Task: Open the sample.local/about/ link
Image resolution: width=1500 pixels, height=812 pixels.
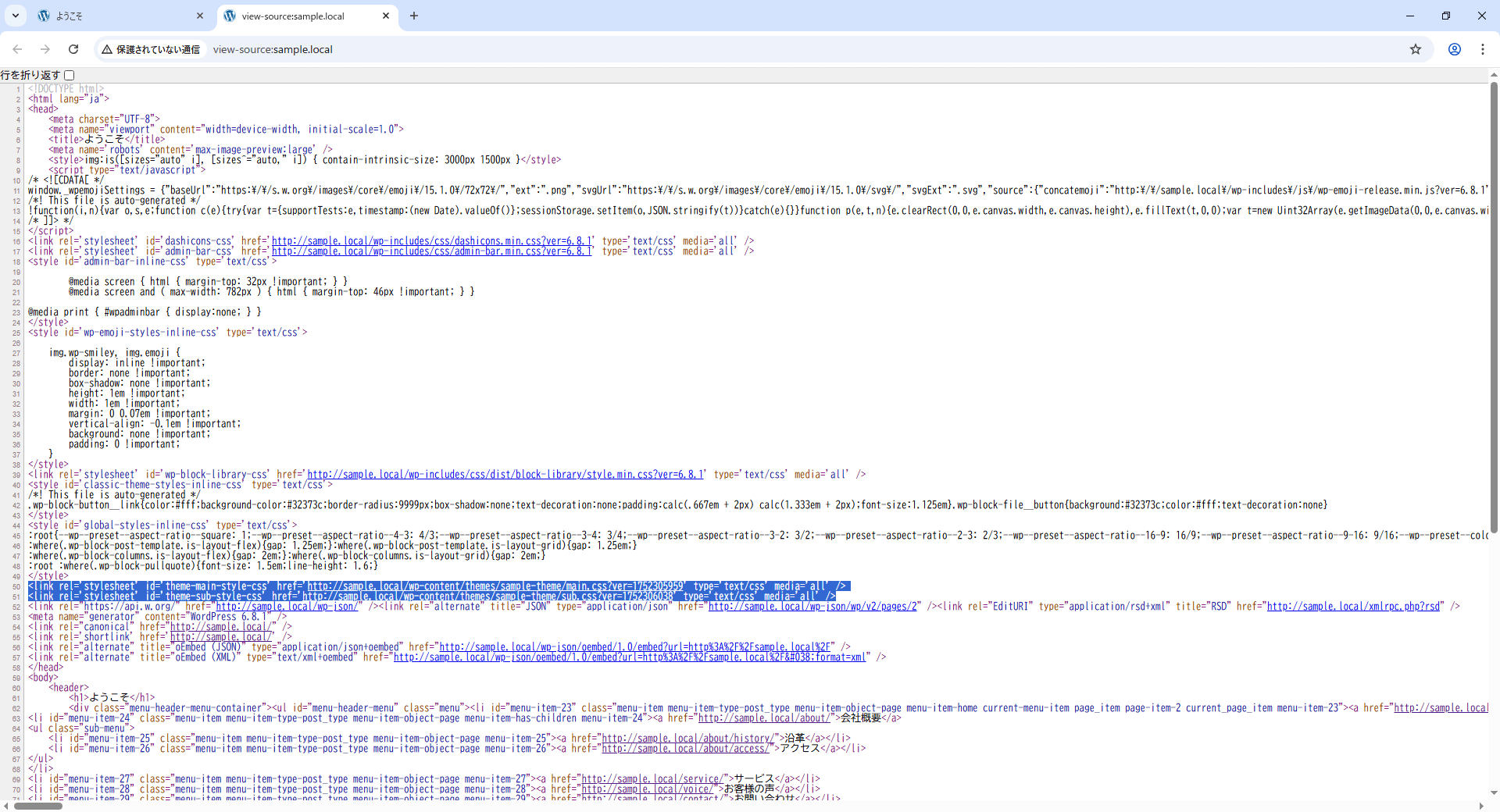Action: (x=764, y=718)
